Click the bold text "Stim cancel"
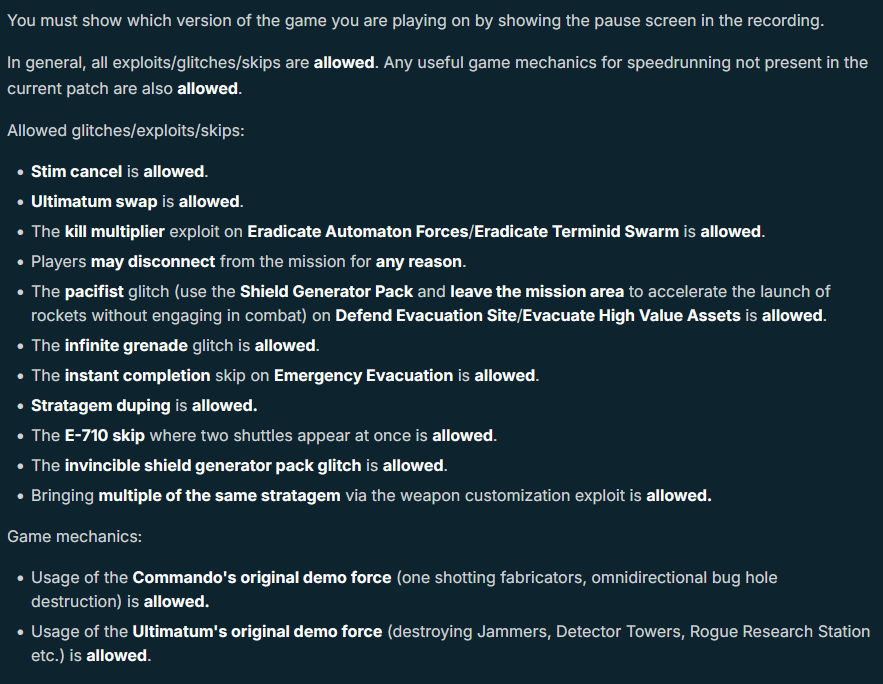Screen dimensions: 883x684 [x=76, y=171]
